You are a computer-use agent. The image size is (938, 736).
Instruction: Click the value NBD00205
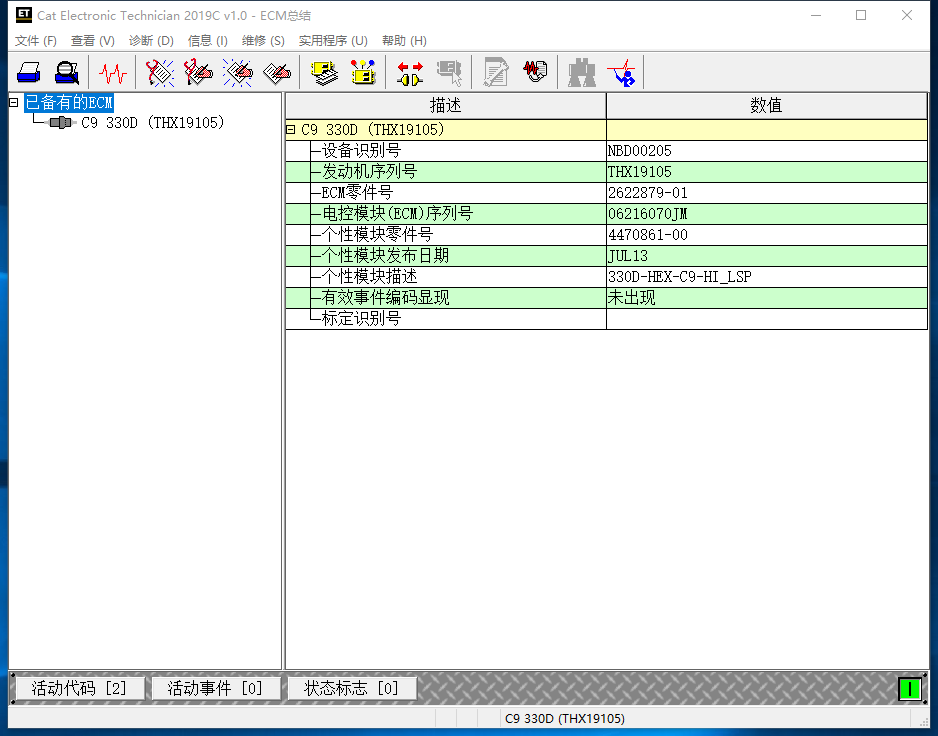[639, 151]
